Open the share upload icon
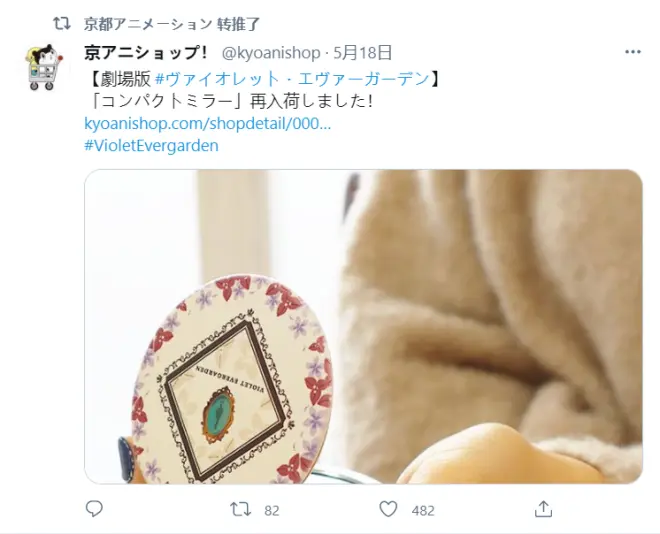 543,509
